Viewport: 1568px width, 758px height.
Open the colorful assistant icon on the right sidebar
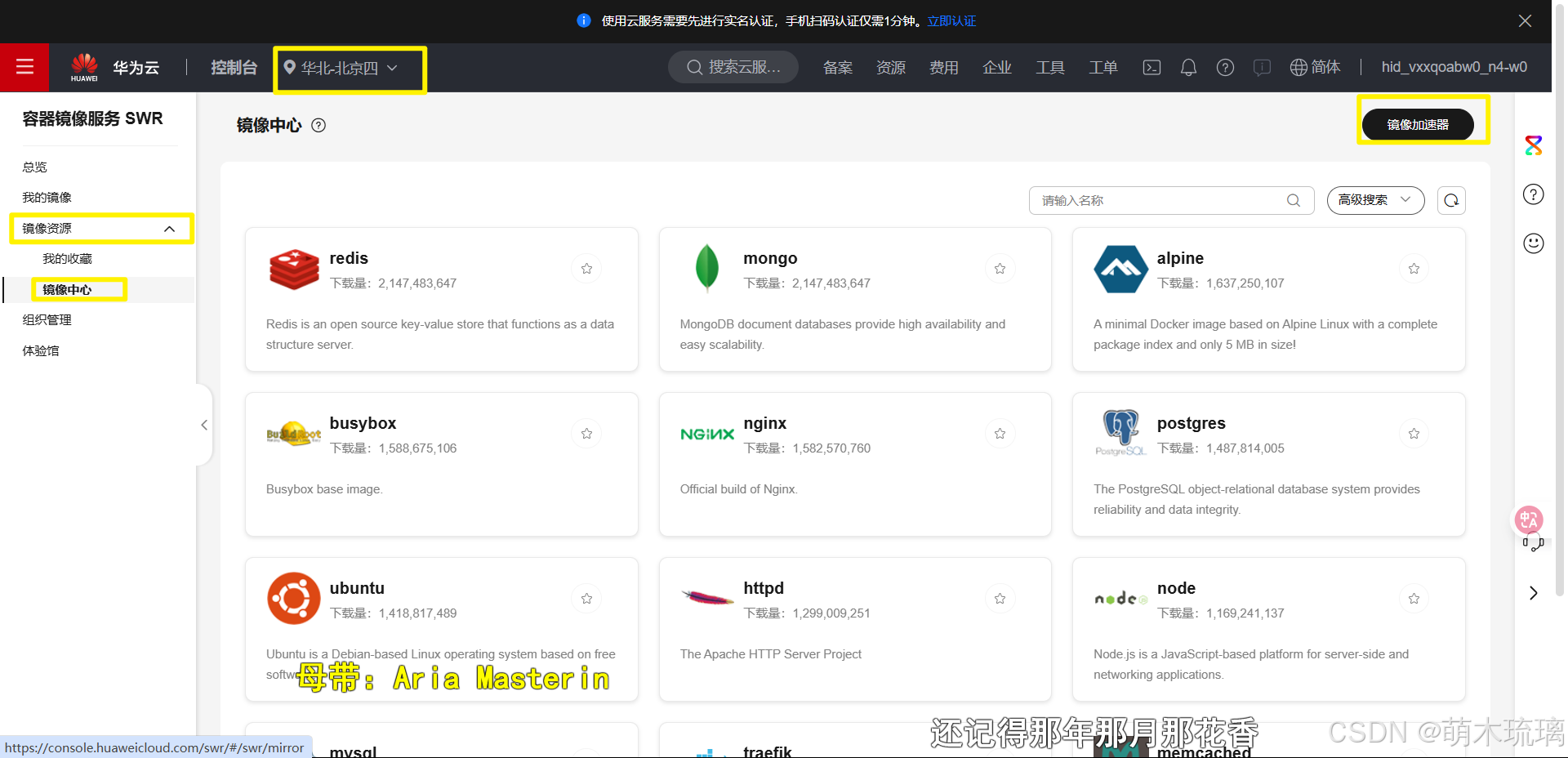[x=1534, y=145]
